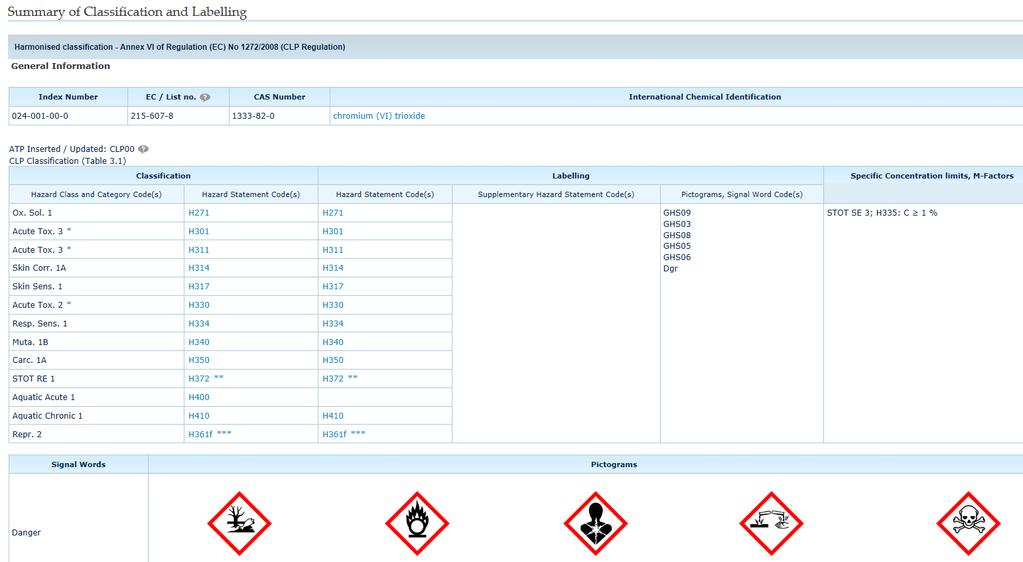Open the help icon beside EC / List no.
The image size is (1023, 562).
coord(205,97)
